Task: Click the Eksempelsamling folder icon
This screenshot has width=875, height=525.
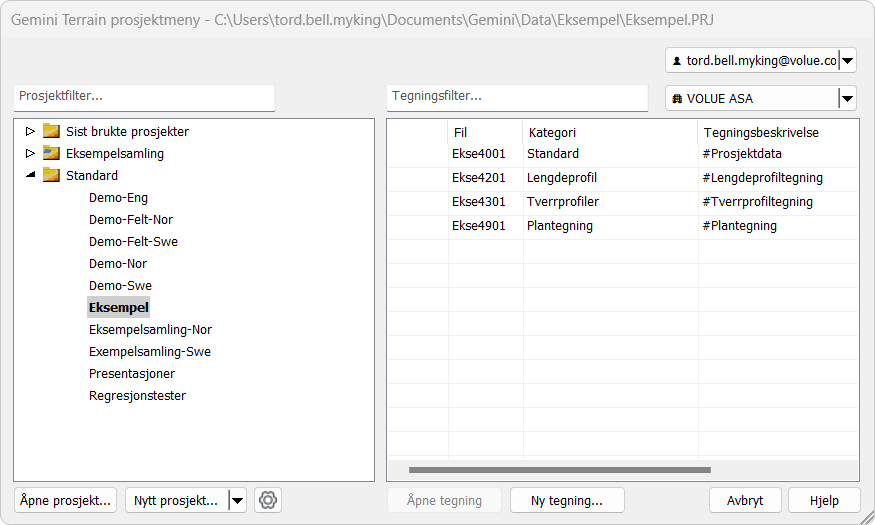Action: [x=51, y=153]
